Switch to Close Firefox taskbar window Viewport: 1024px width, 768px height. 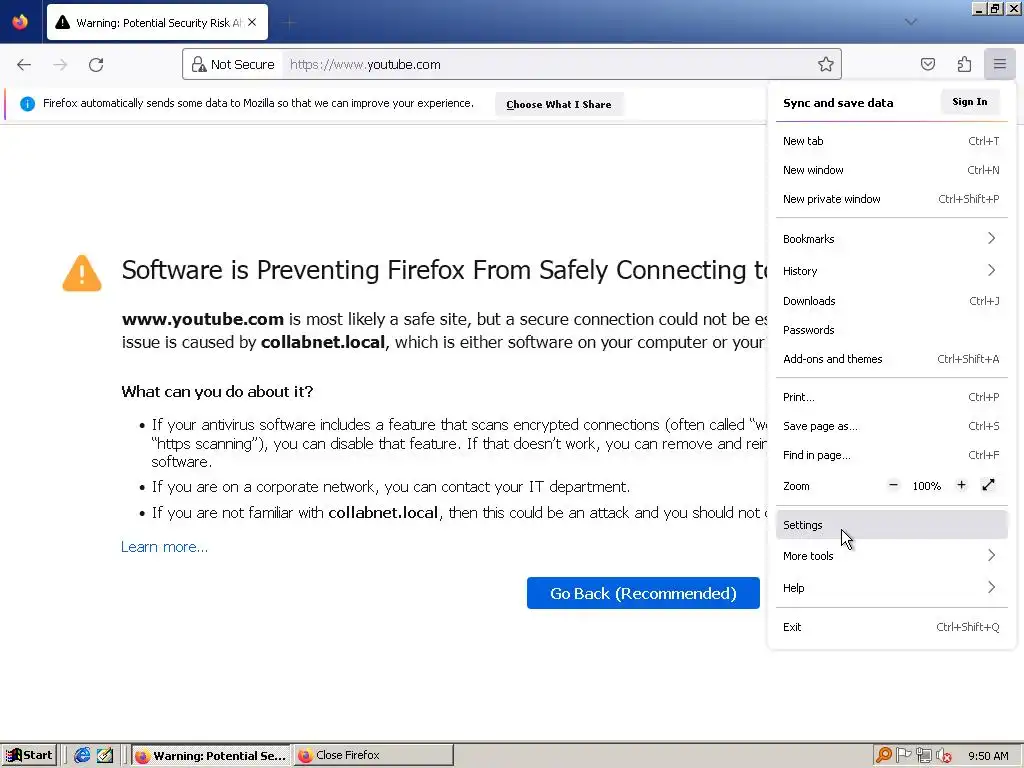tap(374, 755)
